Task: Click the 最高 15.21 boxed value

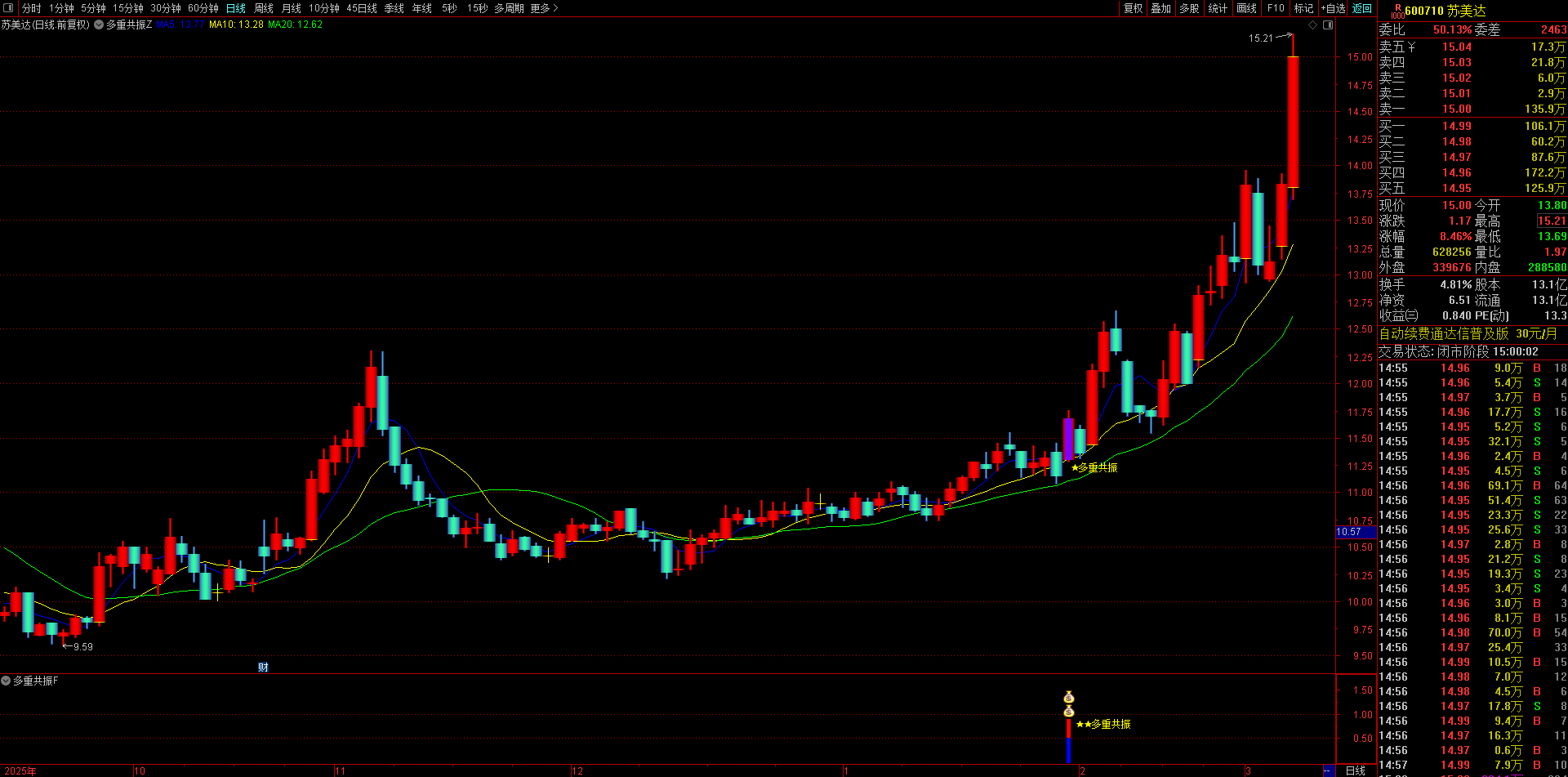Action: (1552, 221)
